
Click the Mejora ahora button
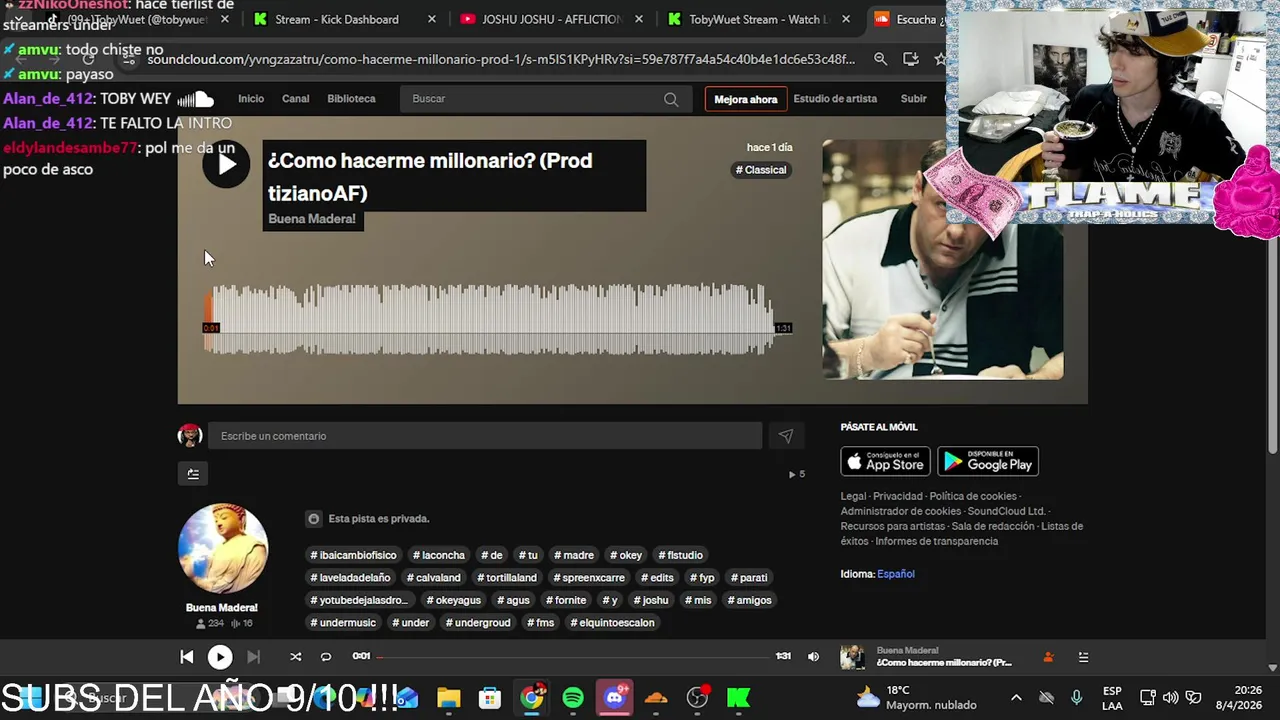pyautogui.click(x=746, y=99)
